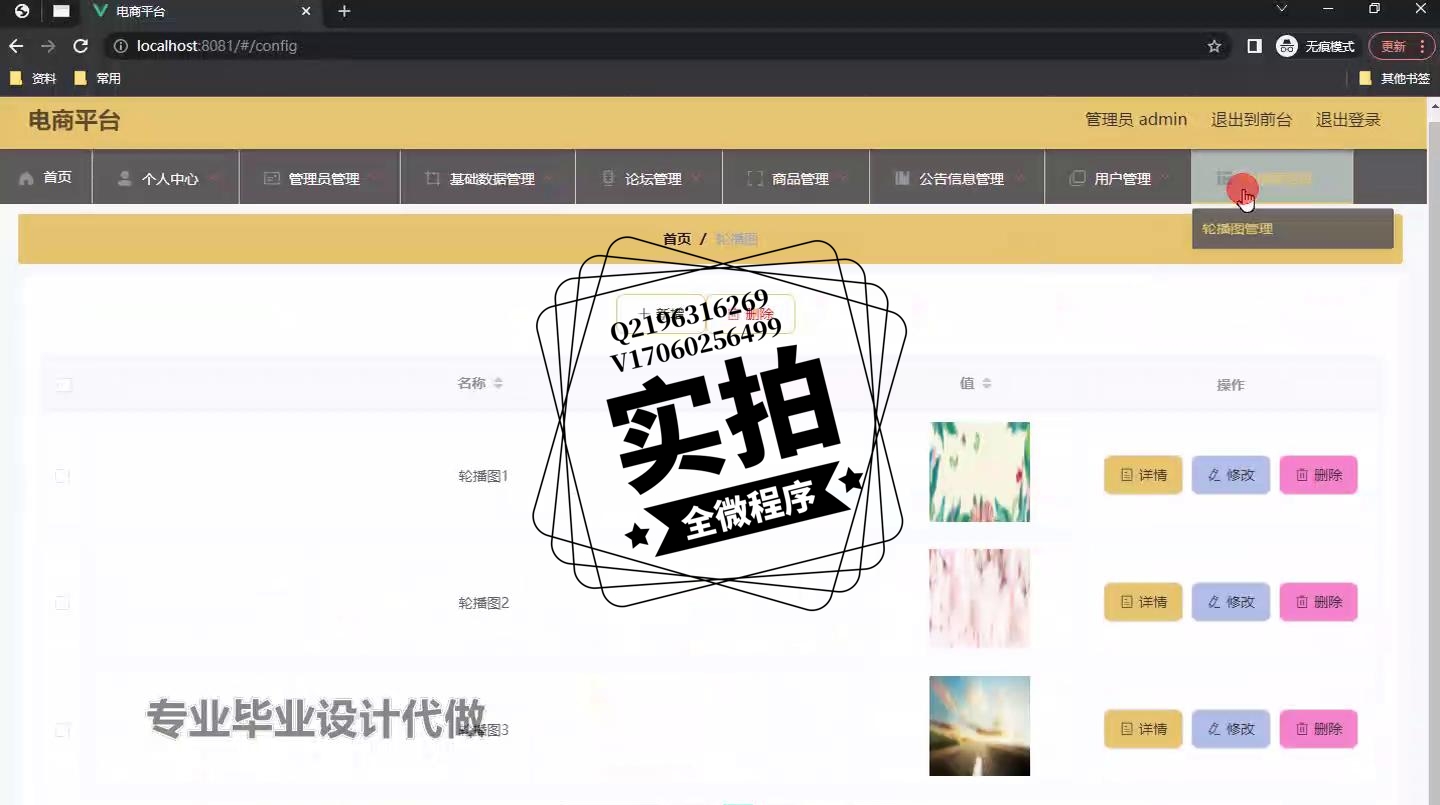The image size is (1440, 805).
Task: Reload the page with the refresh icon
Action: tap(81, 46)
